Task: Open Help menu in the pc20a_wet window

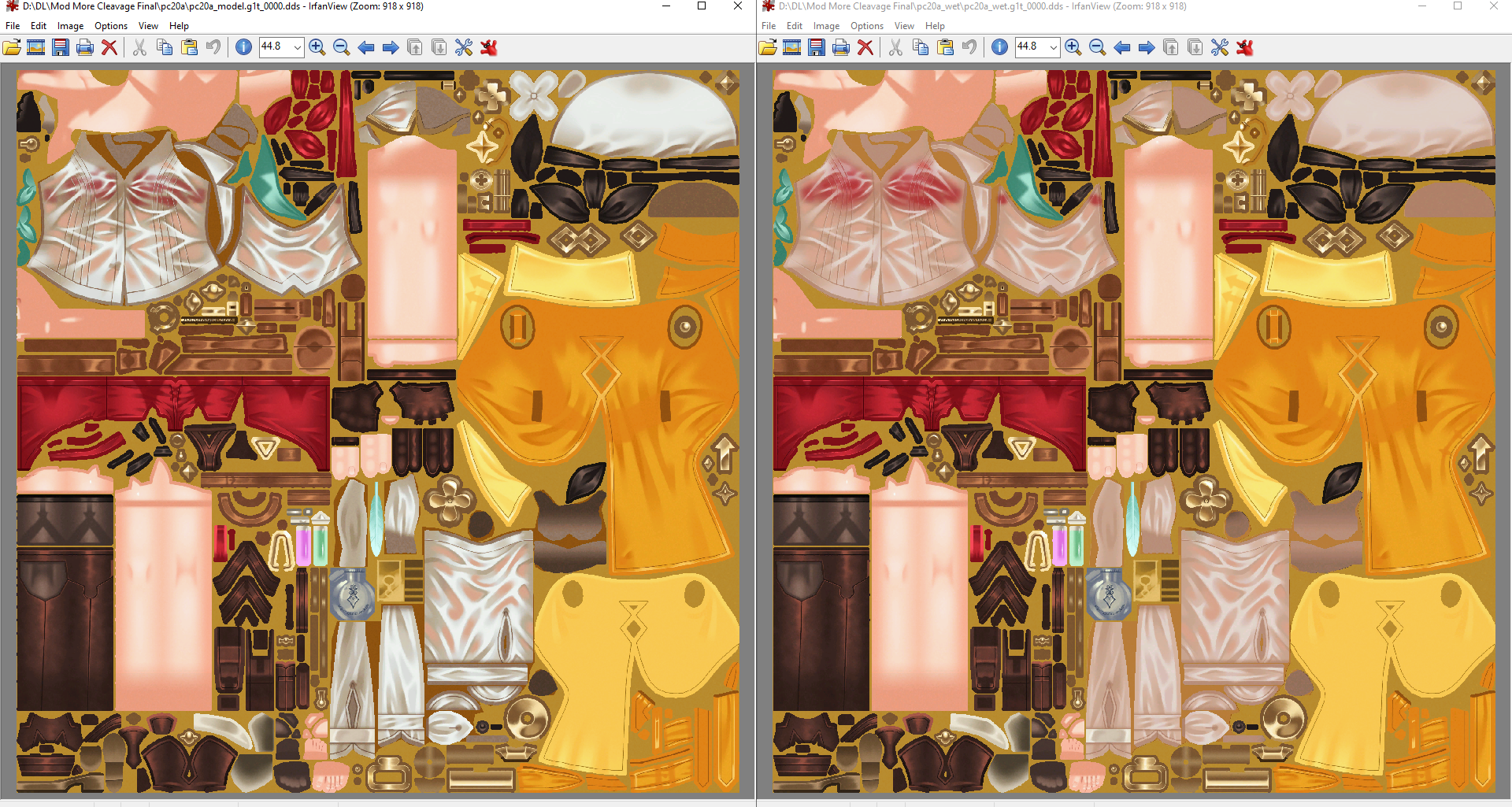Action: point(935,26)
